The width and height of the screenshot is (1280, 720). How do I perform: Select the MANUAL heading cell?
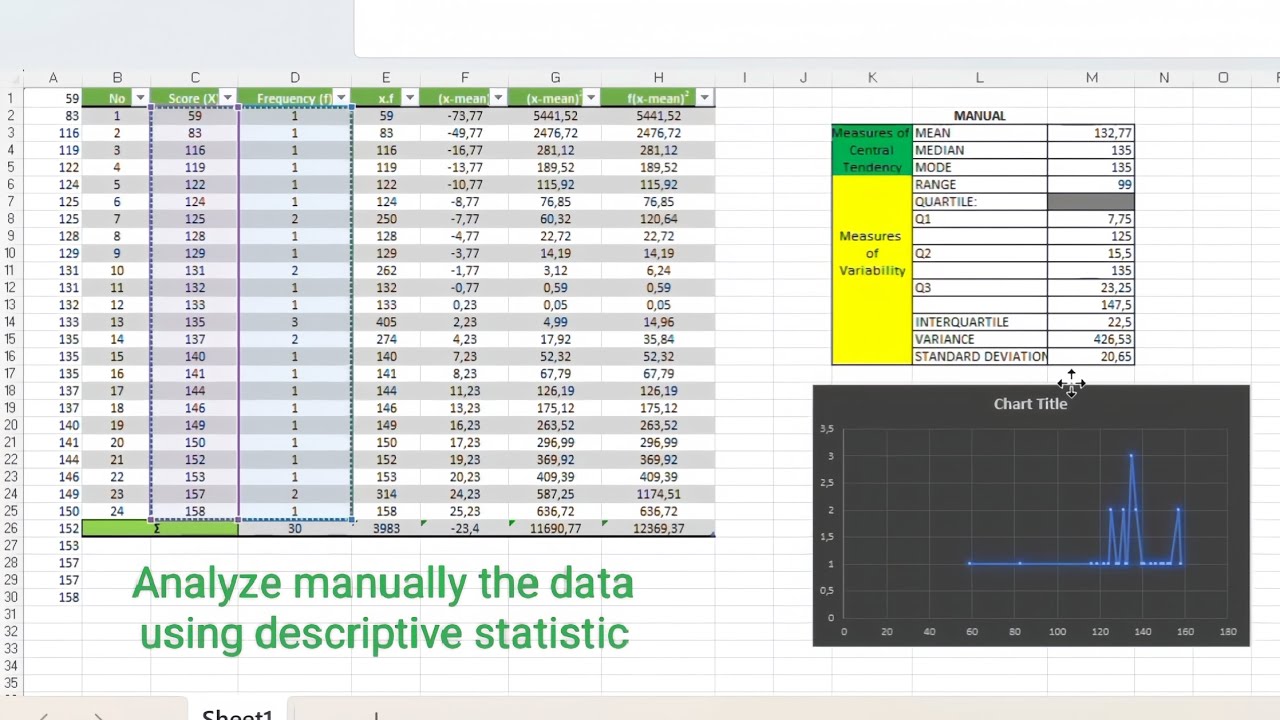(x=979, y=115)
